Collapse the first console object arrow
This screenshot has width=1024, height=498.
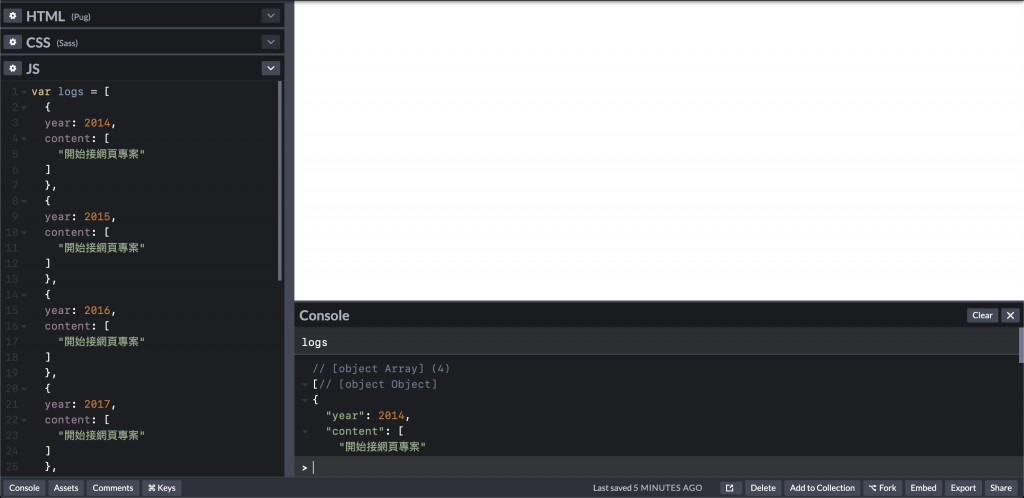point(304,400)
